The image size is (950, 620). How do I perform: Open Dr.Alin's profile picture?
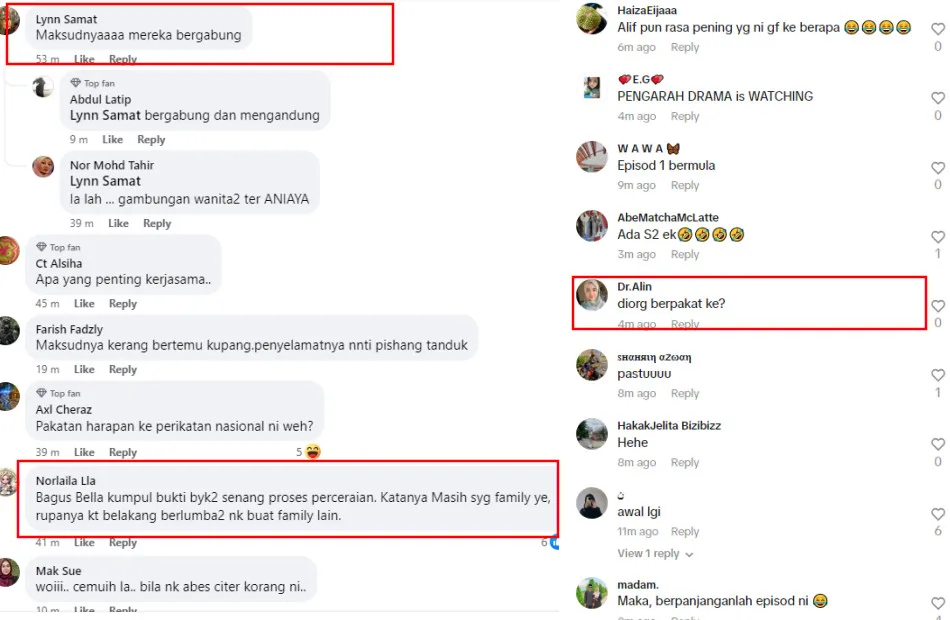tap(591, 295)
